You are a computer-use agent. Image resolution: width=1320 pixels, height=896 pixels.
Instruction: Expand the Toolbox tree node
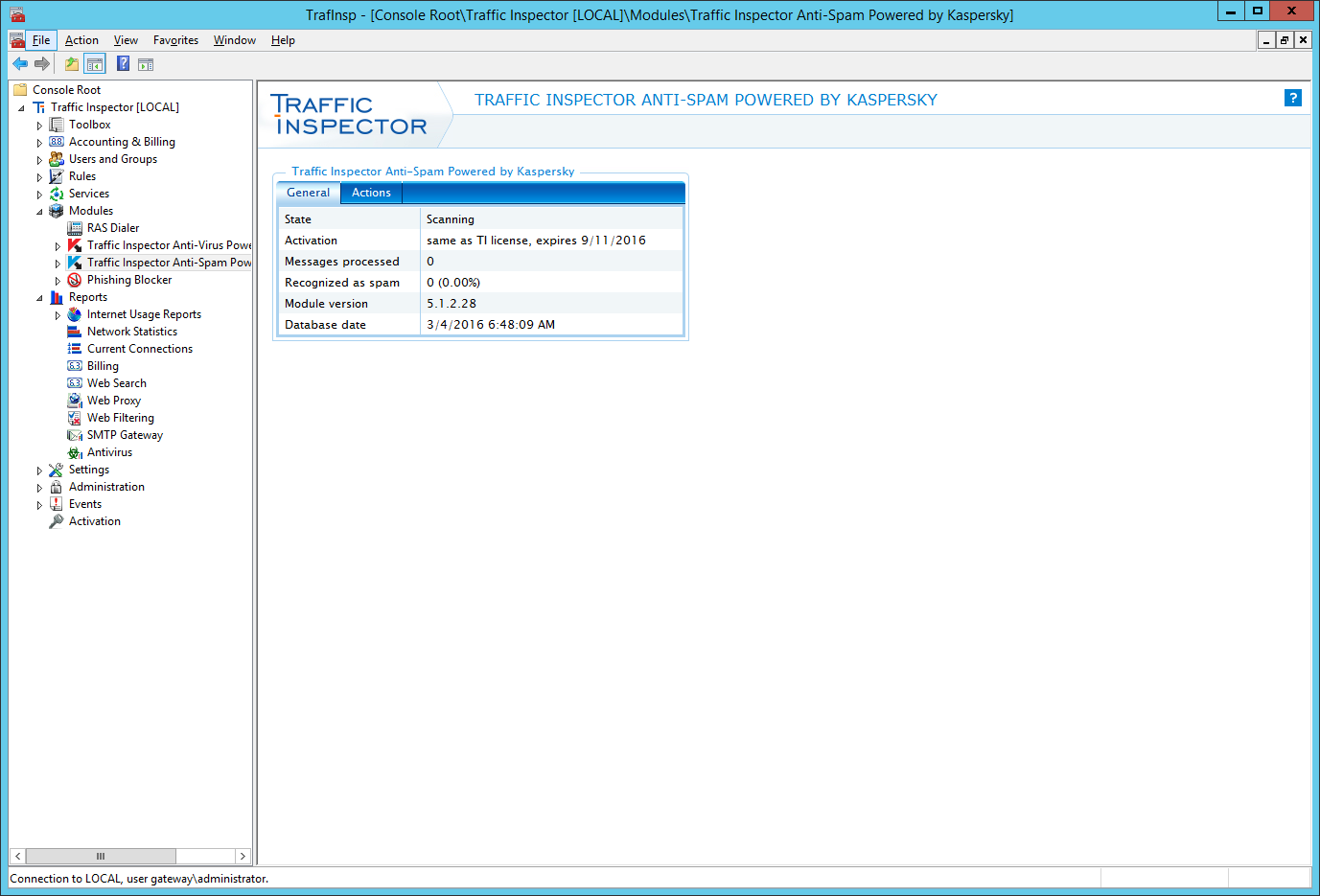pyautogui.click(x=39, y=126)
